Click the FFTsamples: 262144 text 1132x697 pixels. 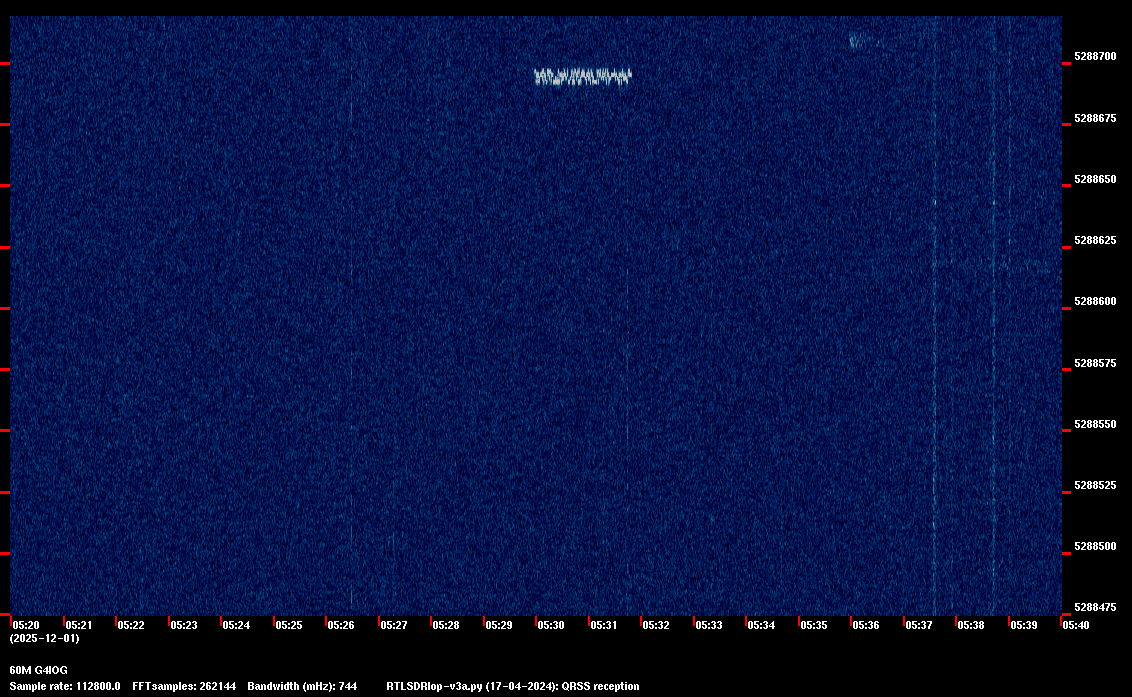coord(184,686)
